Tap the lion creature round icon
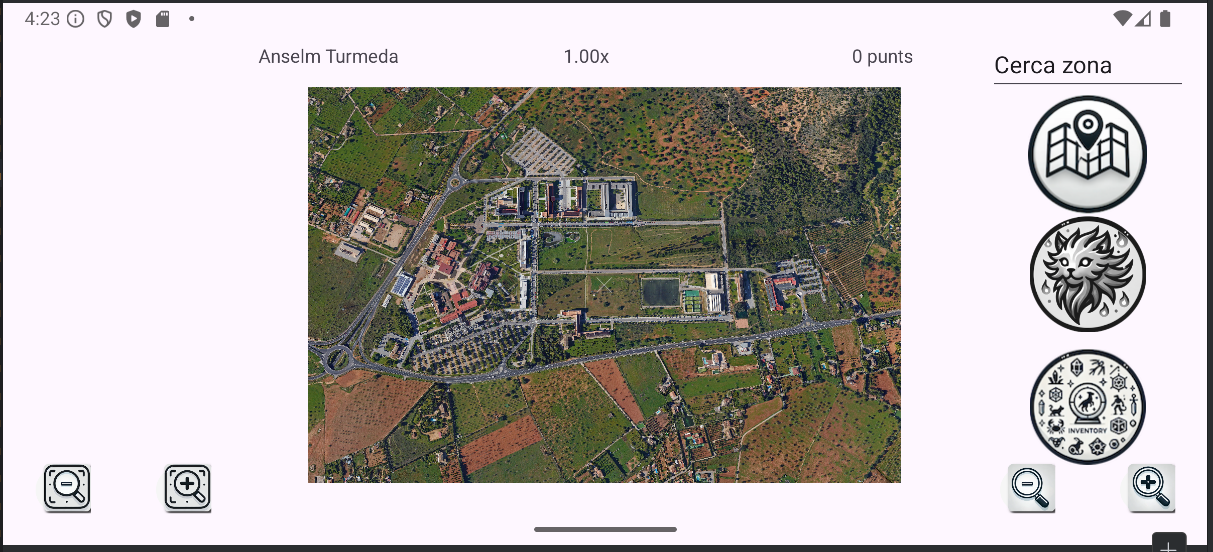The image size is (1213, 552). coord(1087,274)
